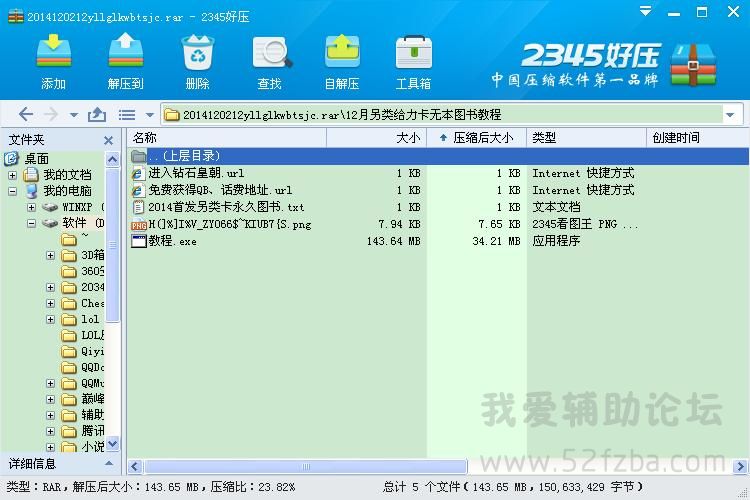This screenshot has height=500, width=750.
Task: Open the 工具箱 (Toolbox) icon
Action: pyautogui.click(x=414, y=52)
